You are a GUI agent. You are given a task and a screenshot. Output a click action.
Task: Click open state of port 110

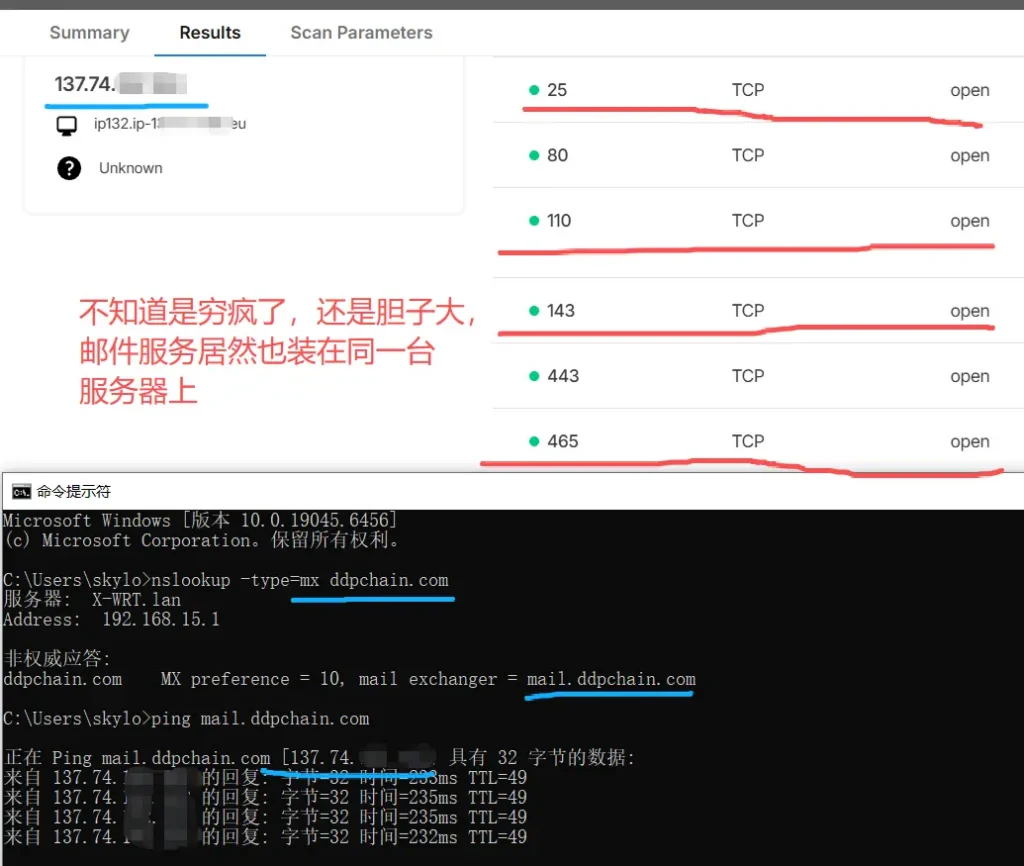click(970, 221)
